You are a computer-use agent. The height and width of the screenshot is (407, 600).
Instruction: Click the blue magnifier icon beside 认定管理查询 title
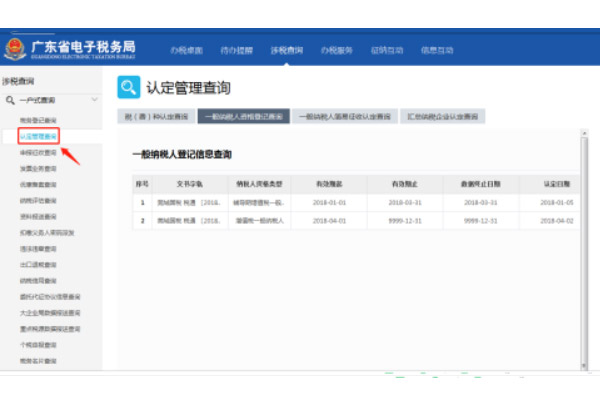[x=129, y=87]
